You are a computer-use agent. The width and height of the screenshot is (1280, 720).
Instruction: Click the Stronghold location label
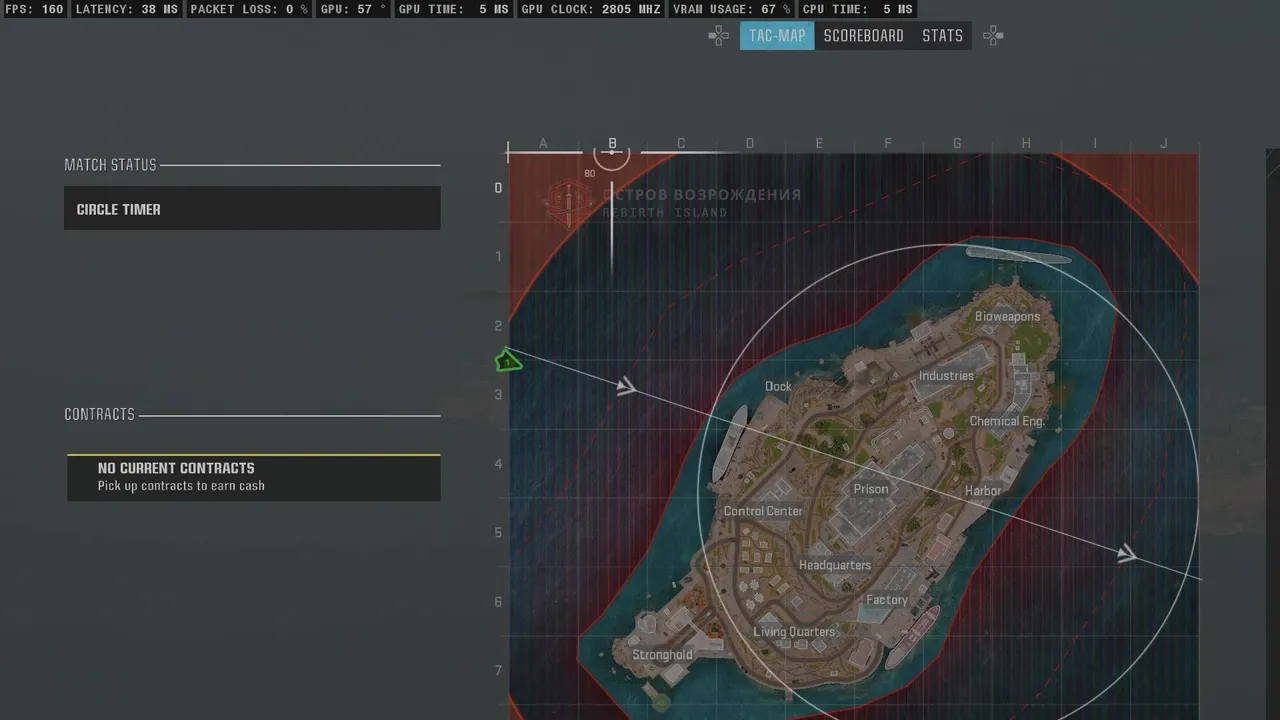662,655
